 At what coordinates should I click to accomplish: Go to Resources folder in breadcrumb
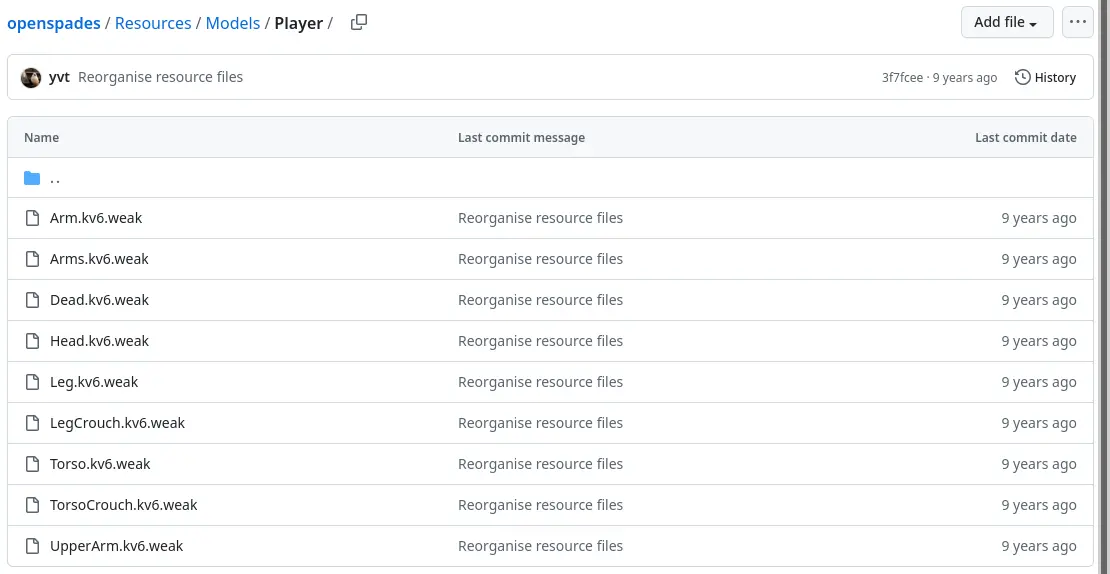tap(153, 23)
